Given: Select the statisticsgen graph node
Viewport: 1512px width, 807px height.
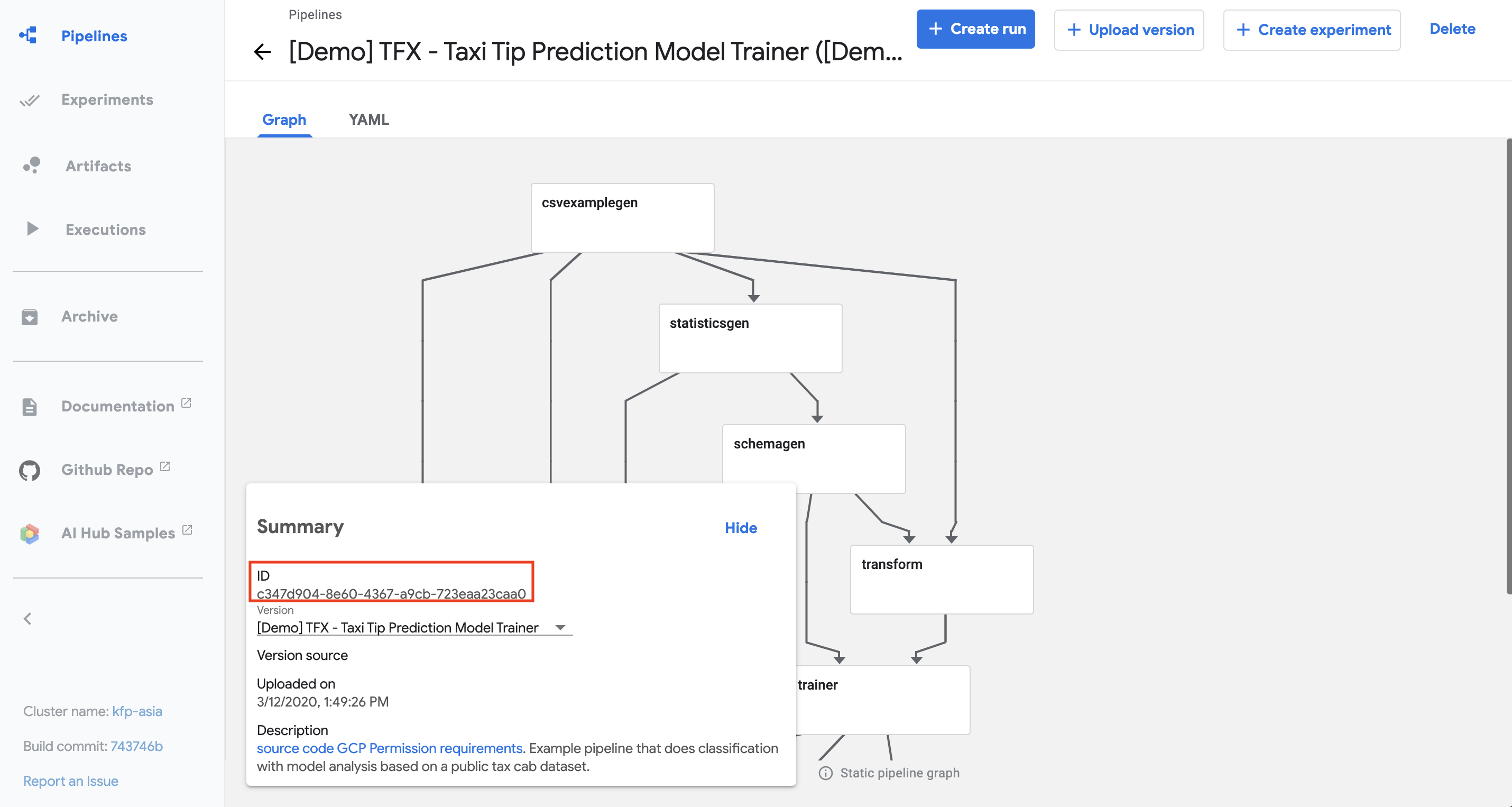Looking at the screenshot, I should (750, 338).
